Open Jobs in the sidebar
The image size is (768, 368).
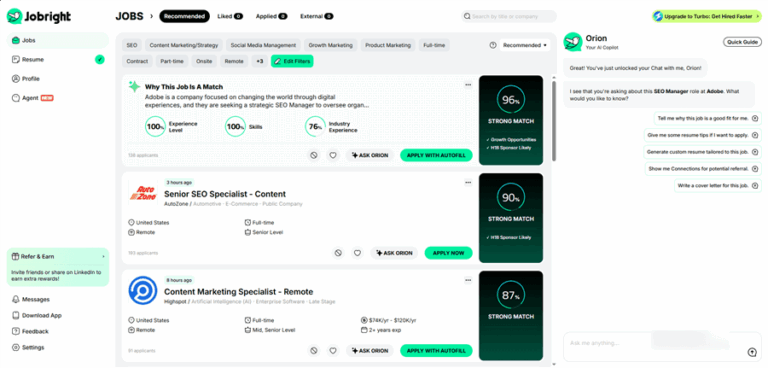point(58,41)
